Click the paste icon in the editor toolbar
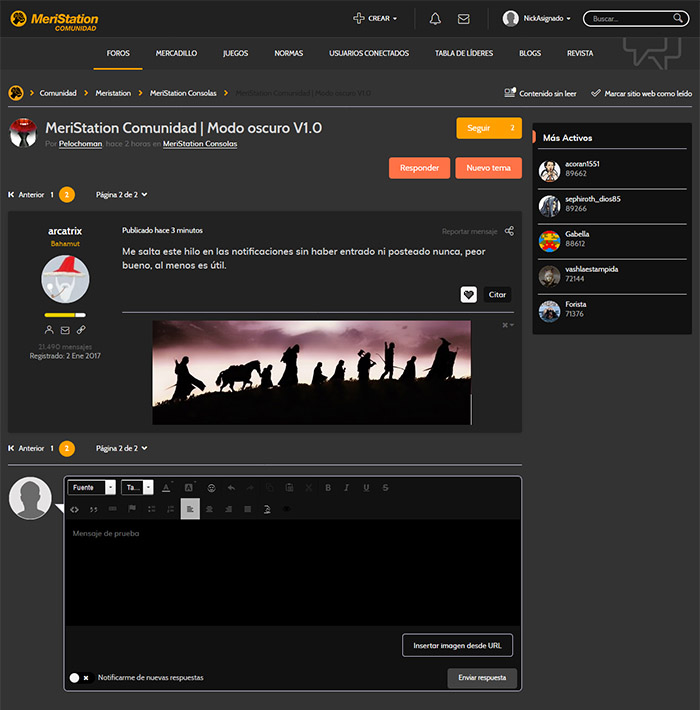The image size is (700, 710). 289,488
